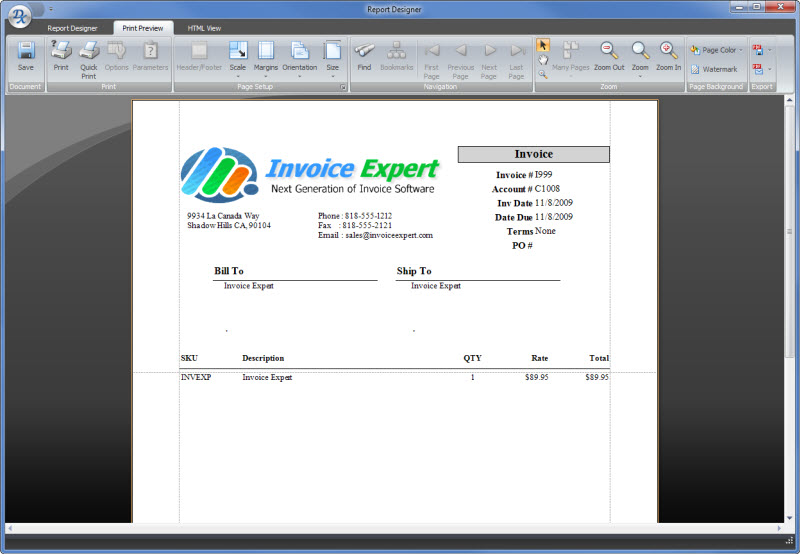Click the fax number 818-555-2121
This screenshot has height=554, width=800.
367,225
